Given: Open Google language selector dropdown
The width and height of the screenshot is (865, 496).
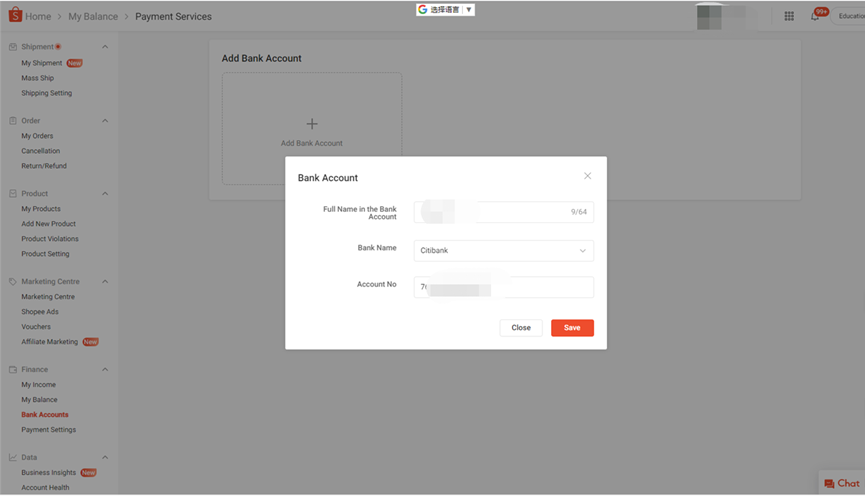Looking at the screenshot, I should pos(445,9).
